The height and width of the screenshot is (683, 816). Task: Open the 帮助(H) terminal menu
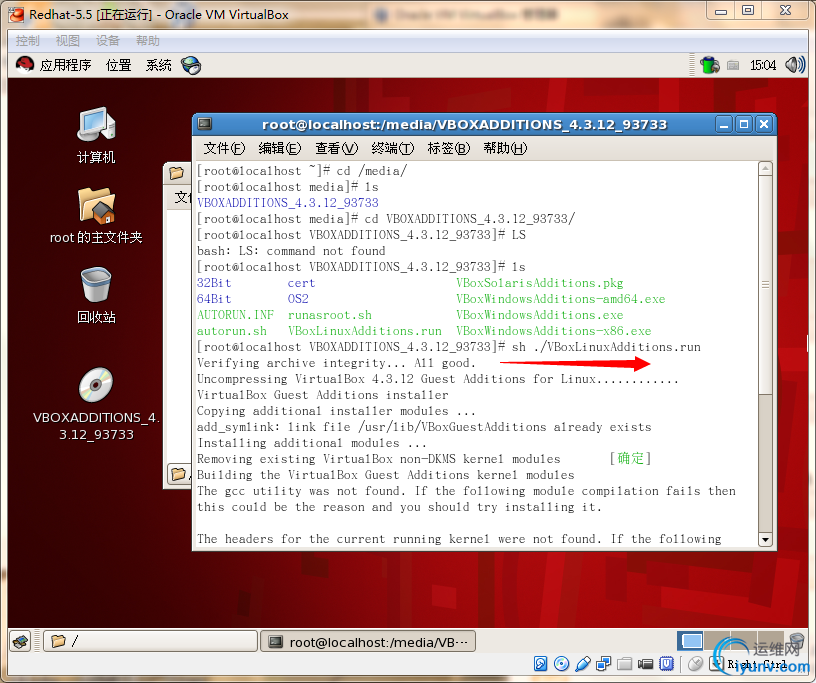point(505,148)
